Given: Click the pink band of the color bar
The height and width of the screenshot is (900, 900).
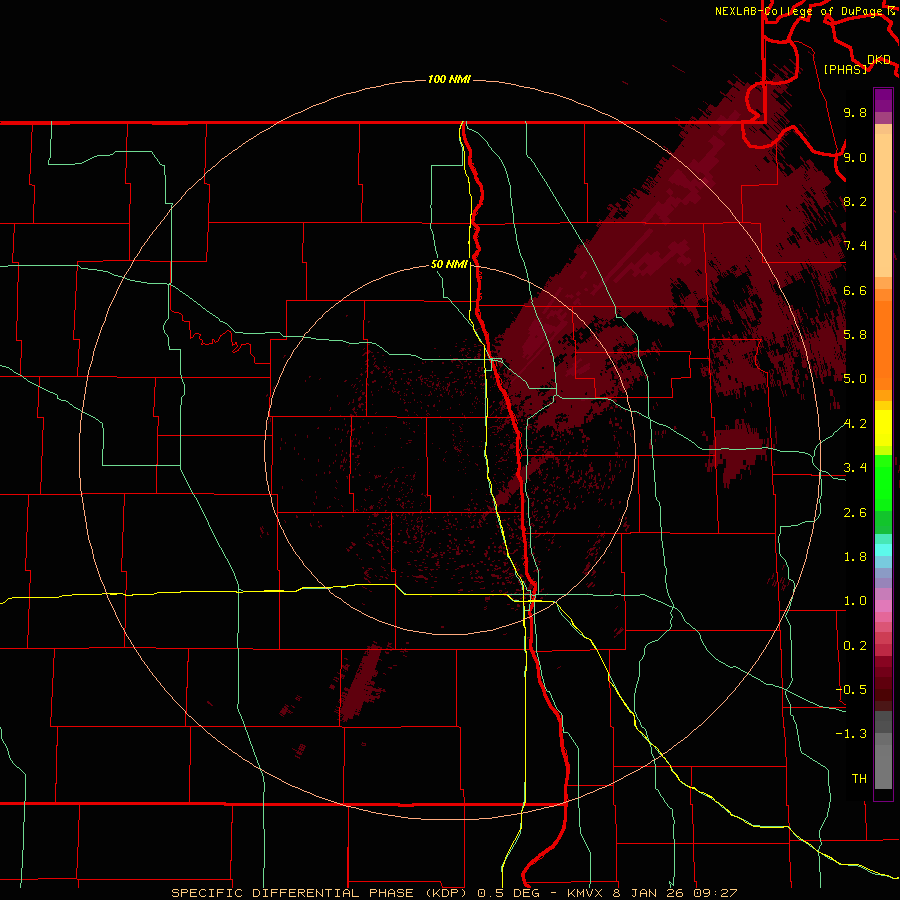Looking at the screenshot, I should [x=883, y=606].
